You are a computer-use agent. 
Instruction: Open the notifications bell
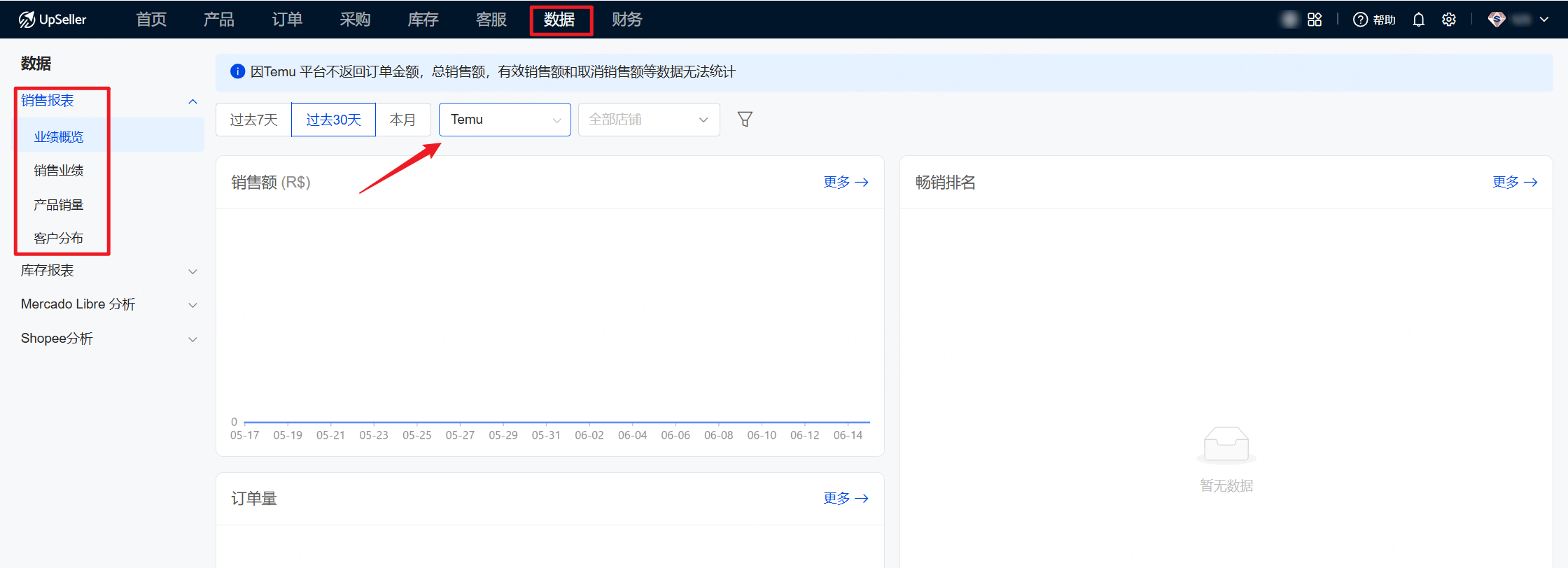[x=1418, y=20]
